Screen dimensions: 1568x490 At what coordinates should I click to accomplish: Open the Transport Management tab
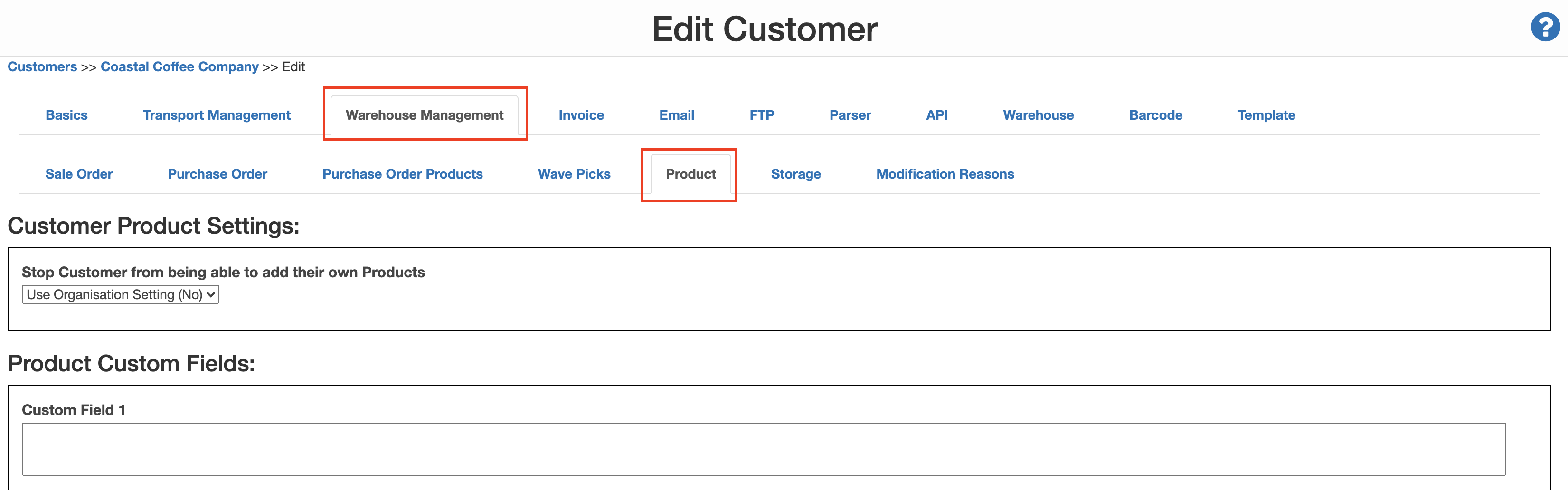216,114
